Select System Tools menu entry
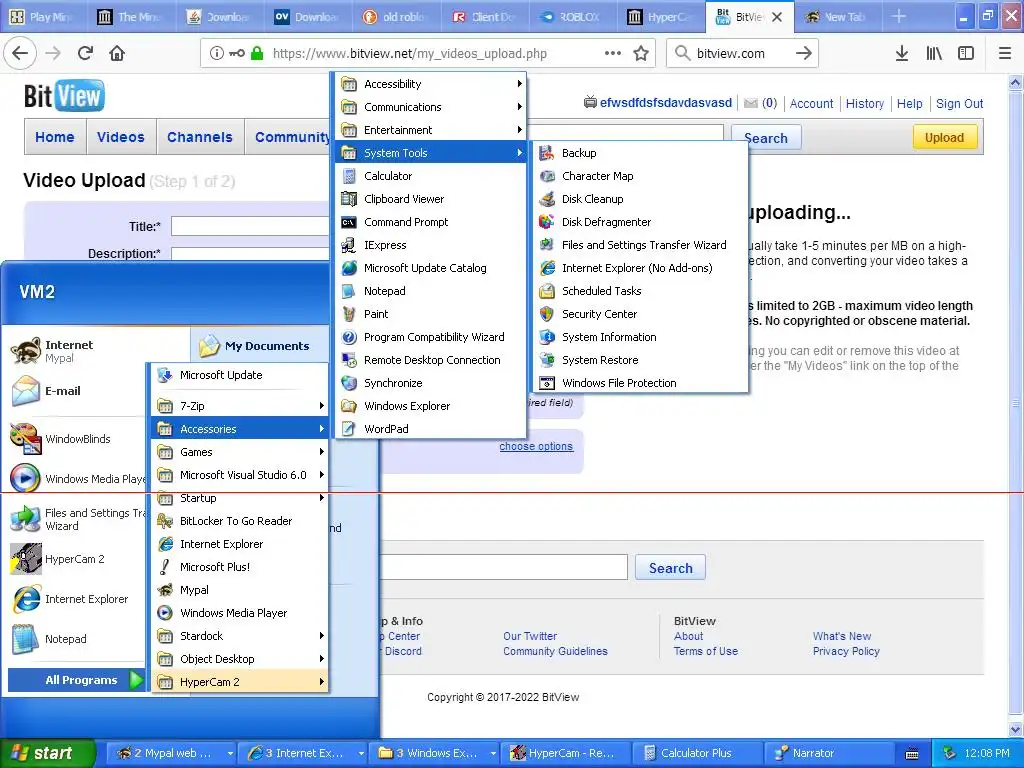 [x=431, y=153]
